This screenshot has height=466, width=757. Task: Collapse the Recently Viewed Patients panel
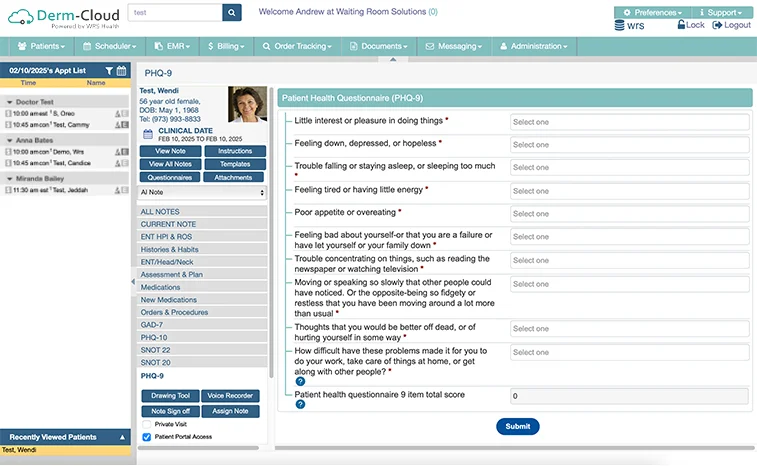[123, 437]
